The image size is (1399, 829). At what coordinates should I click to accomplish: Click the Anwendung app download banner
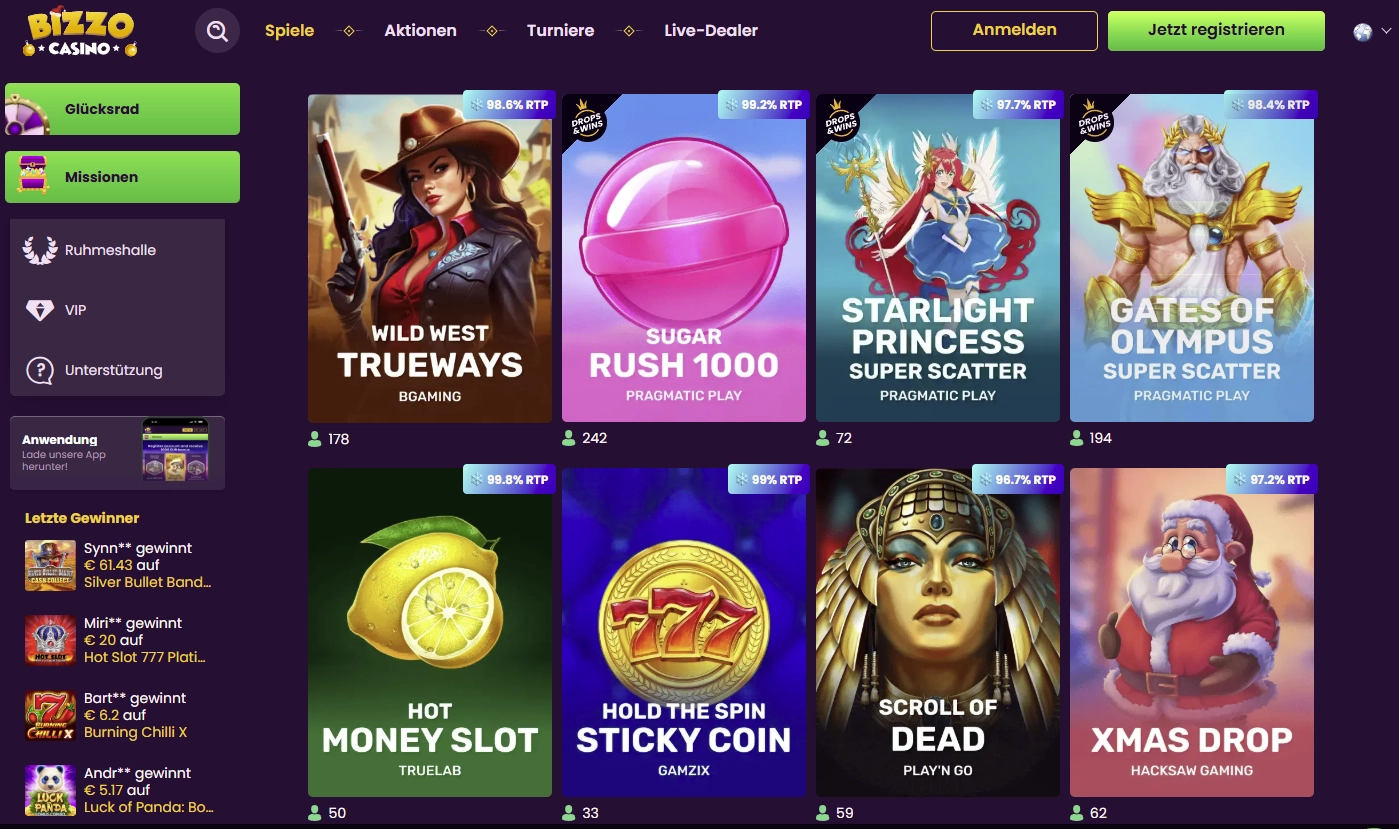pos(117,452)
